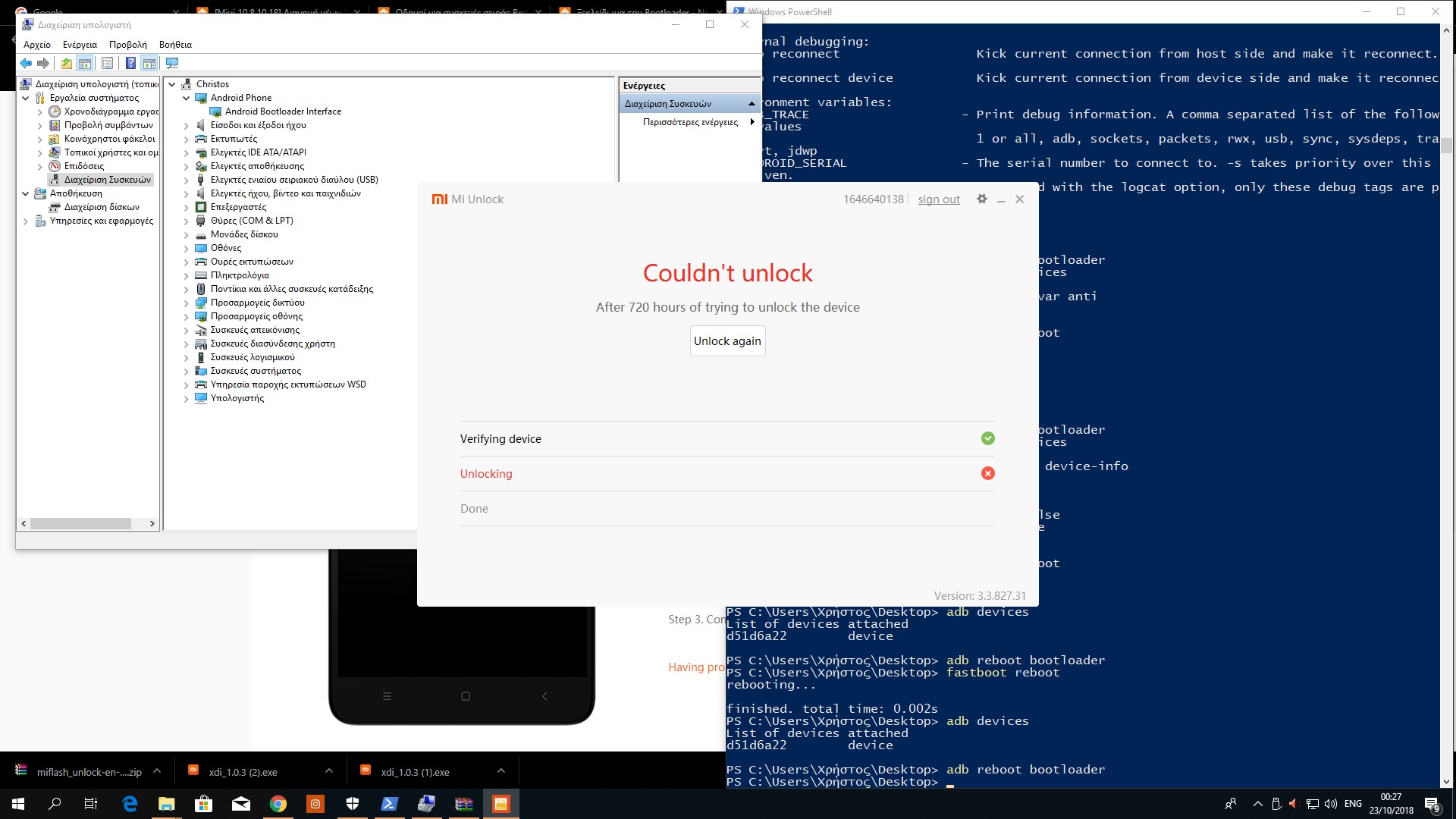
Task: Click the console tree horizontal scrollbar
Action: coord(80,523)
